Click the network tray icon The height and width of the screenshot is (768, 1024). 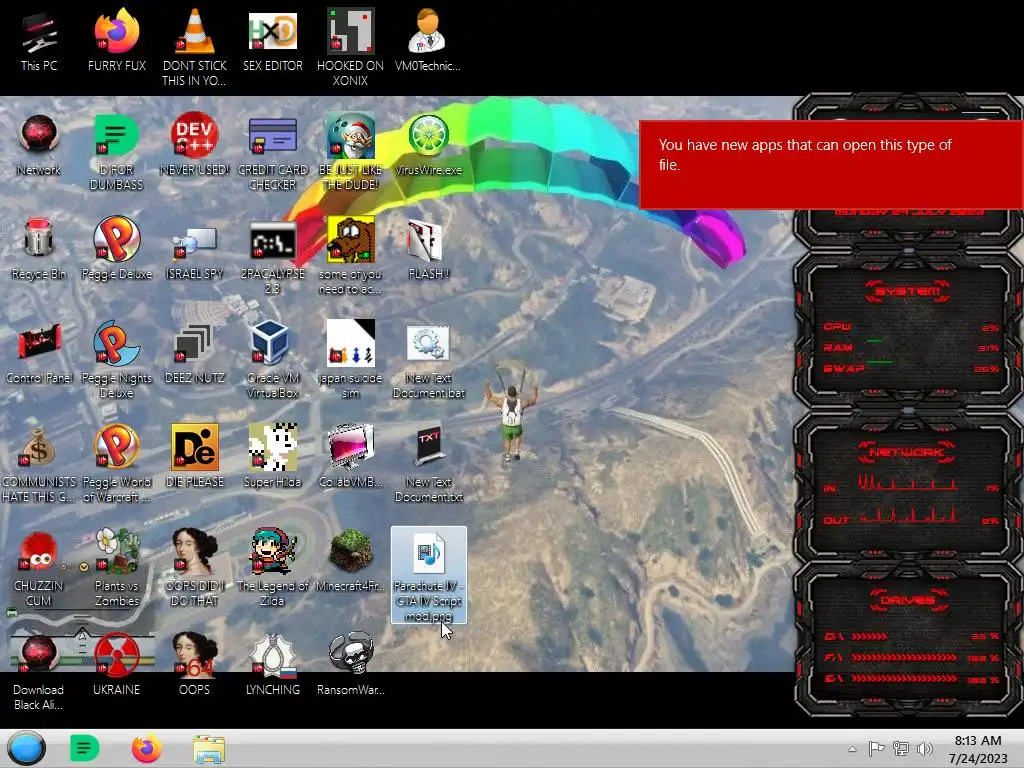(901, 749)
